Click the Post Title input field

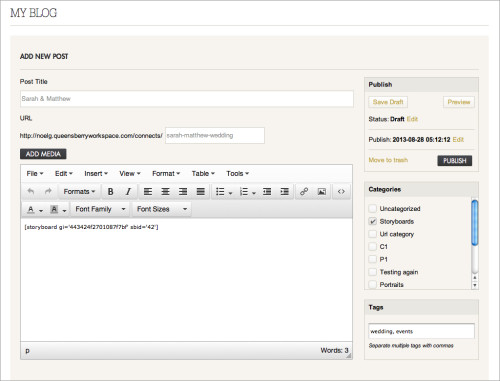click(187, 99)
